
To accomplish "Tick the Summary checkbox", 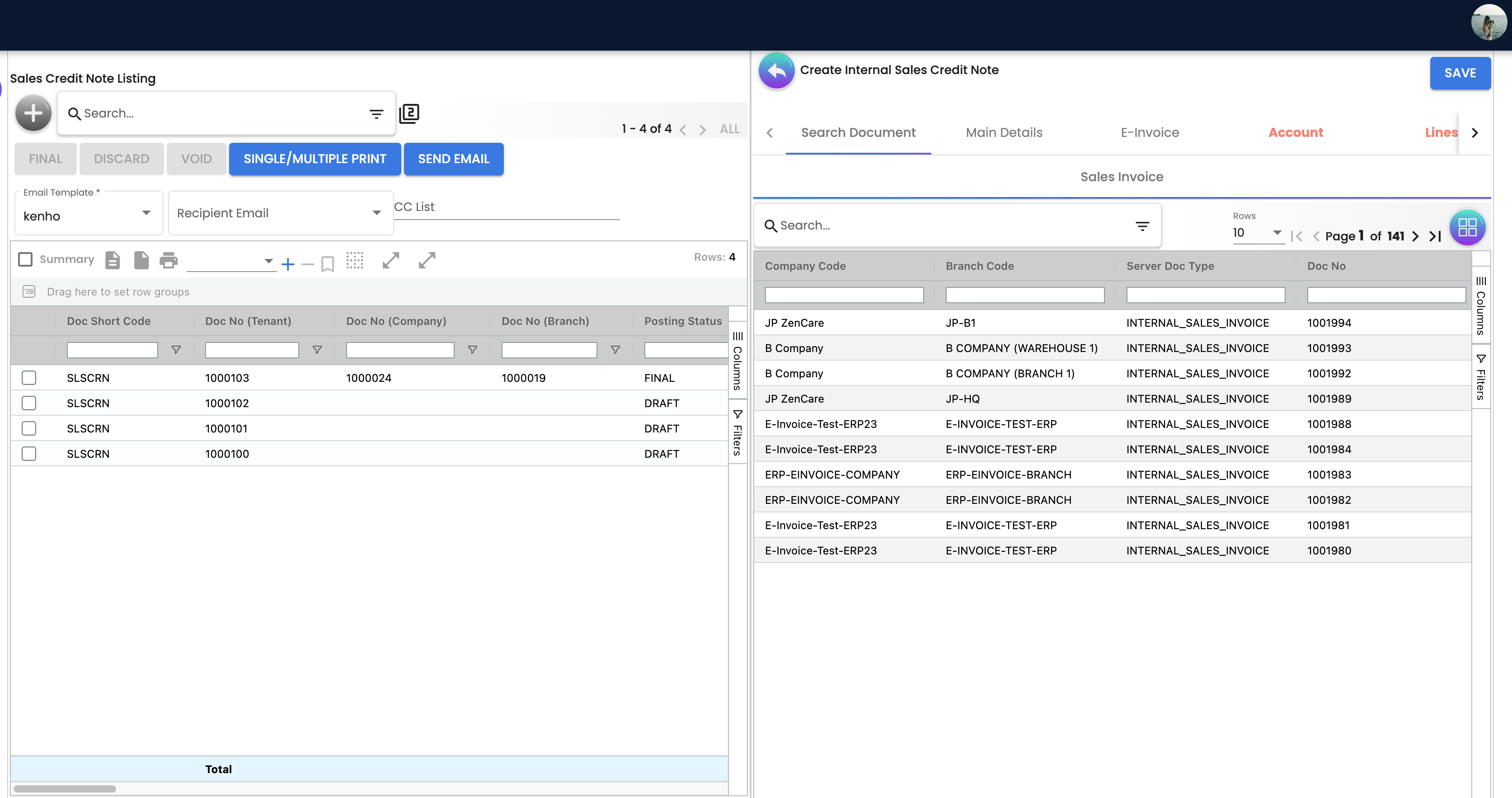I will [25, 259].
